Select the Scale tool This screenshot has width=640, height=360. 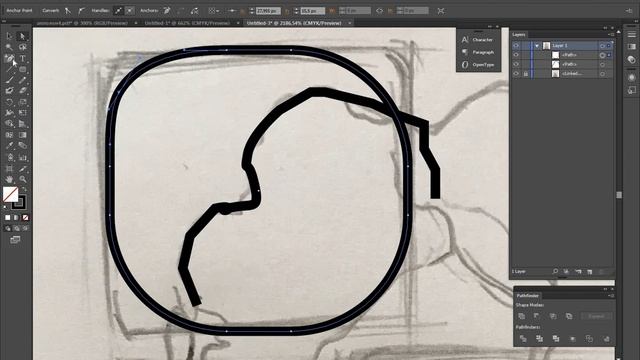click(x=22, y=102)
